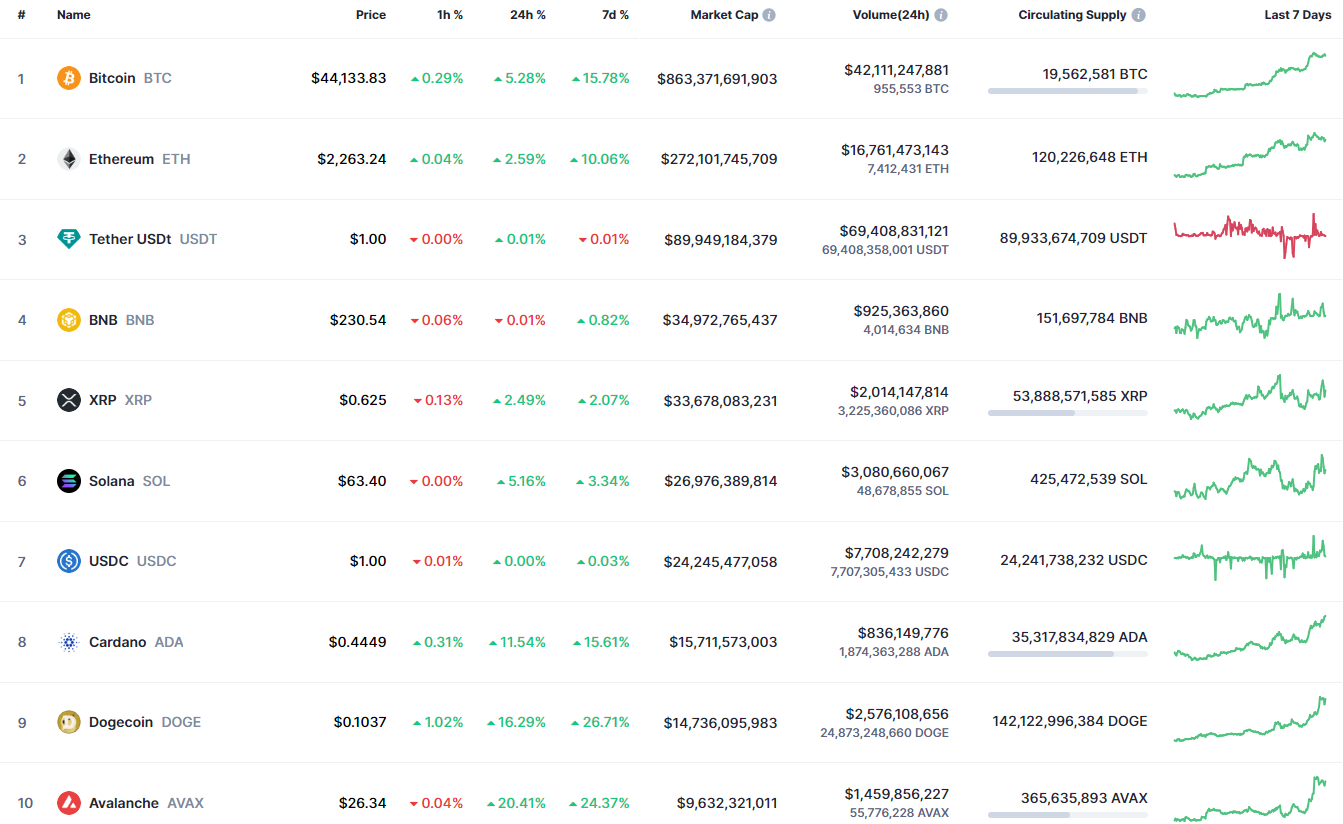Click the BNB coin logo icon
The width and height of the screenshot is (1343, 824).
point(68,320)
